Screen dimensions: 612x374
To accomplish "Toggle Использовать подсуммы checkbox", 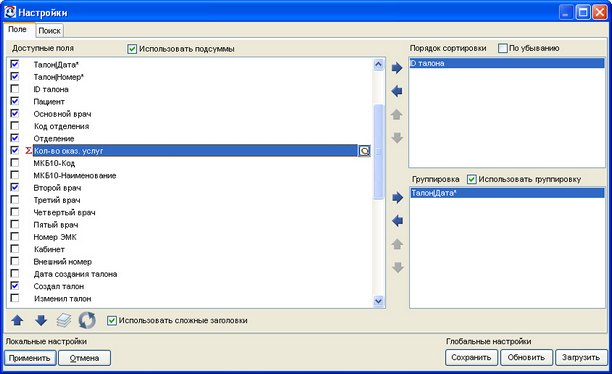I will coord(132,49).
